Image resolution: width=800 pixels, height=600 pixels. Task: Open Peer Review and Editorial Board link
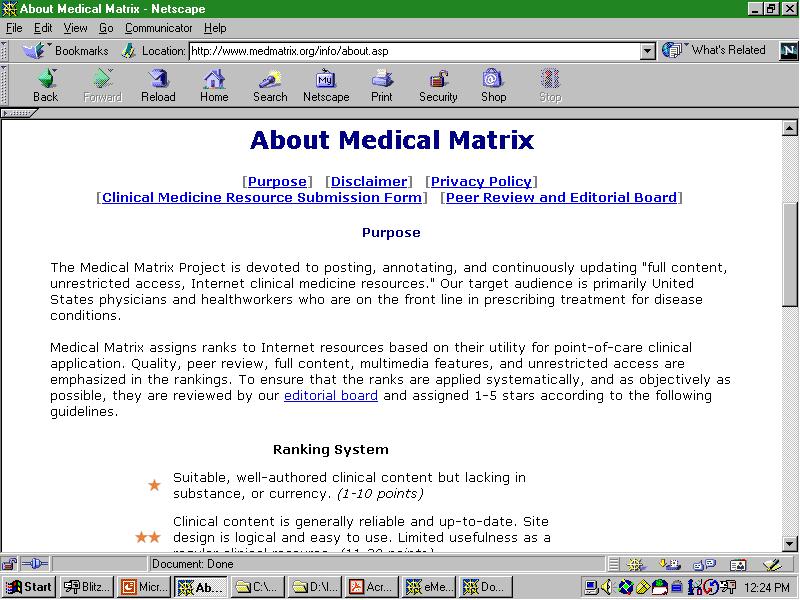tap(561, 197)
